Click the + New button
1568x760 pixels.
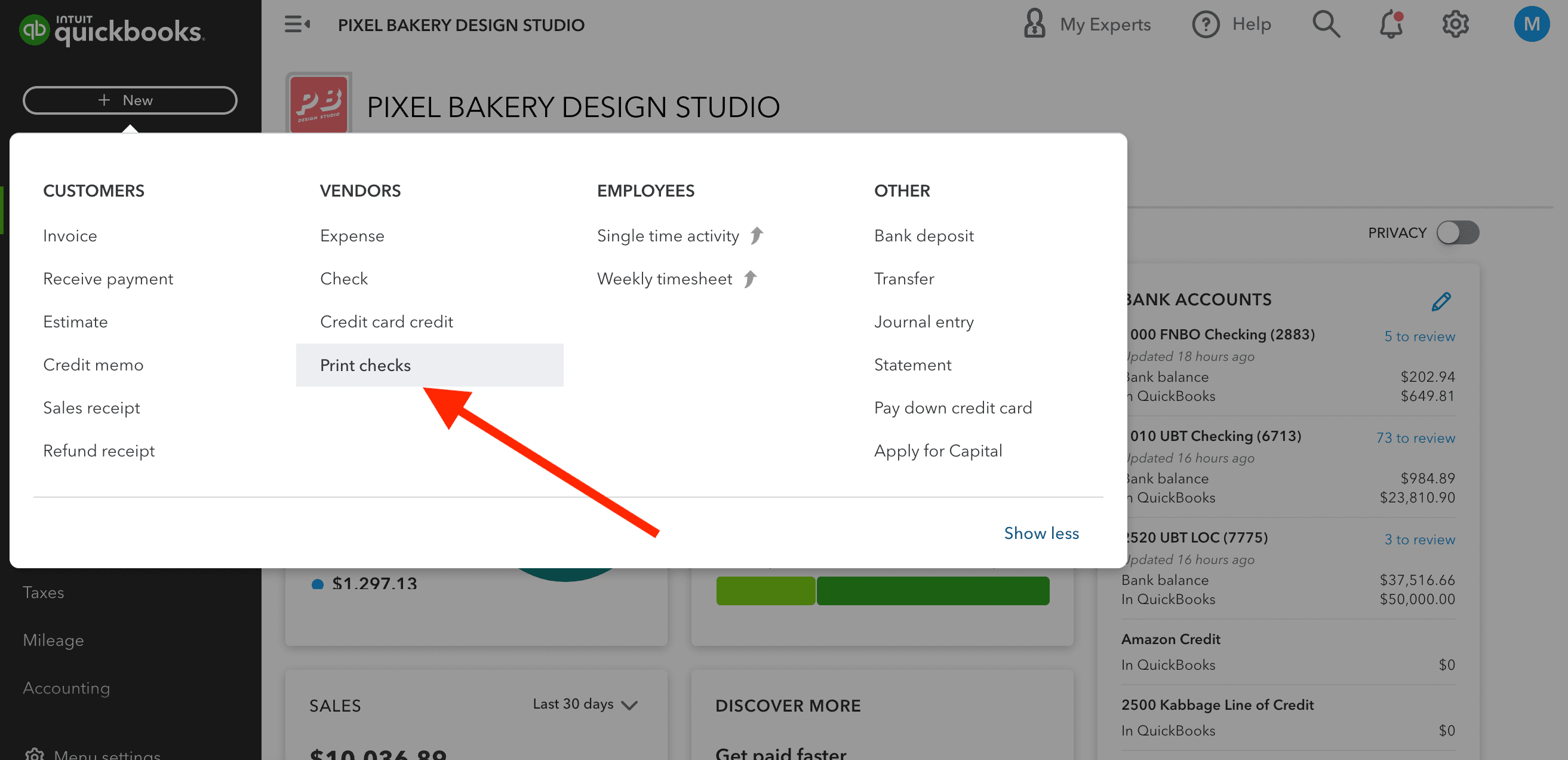pyautogui.click(x=130, y=100)
